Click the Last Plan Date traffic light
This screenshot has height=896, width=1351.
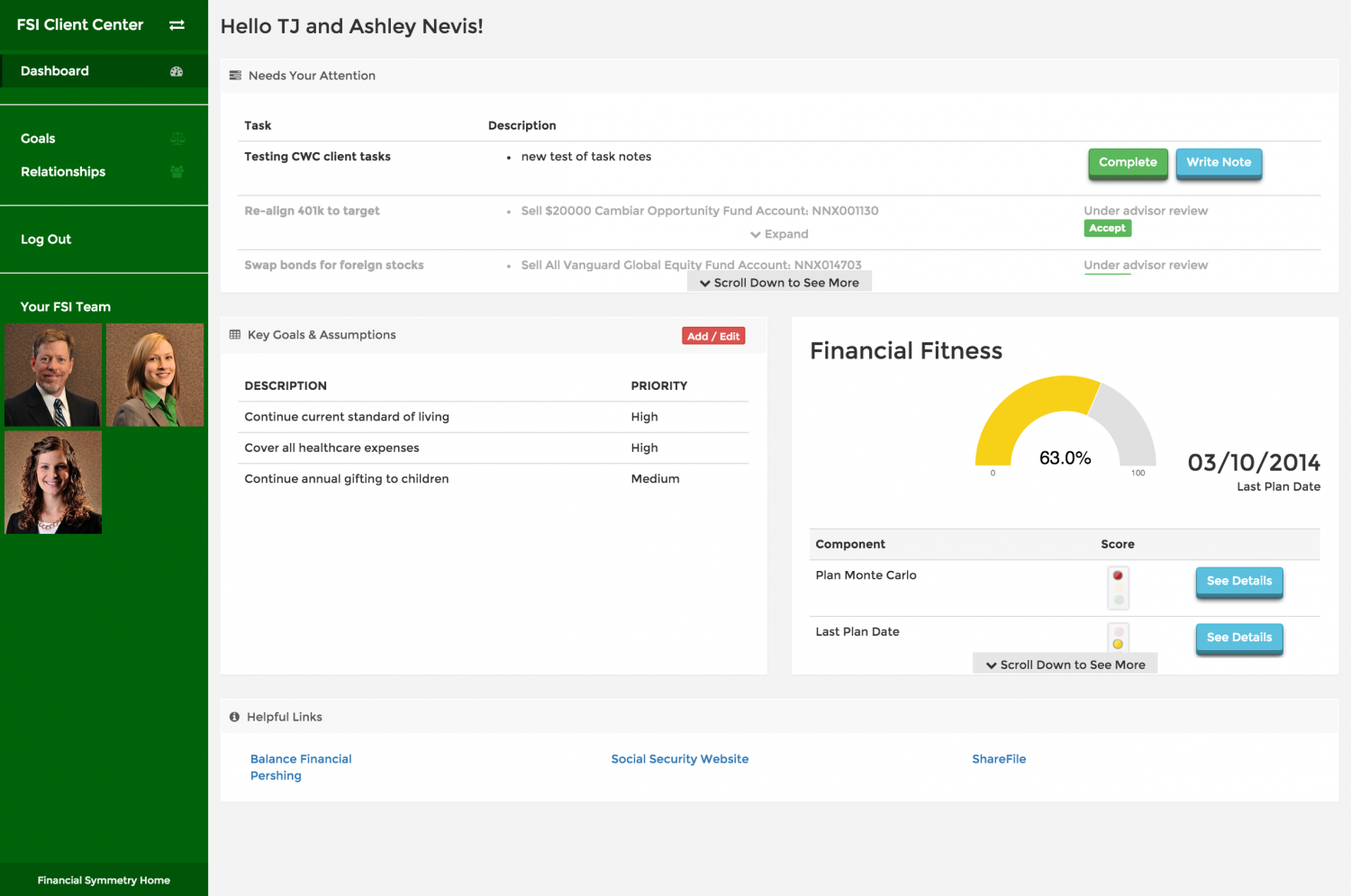pos(1118,638)
